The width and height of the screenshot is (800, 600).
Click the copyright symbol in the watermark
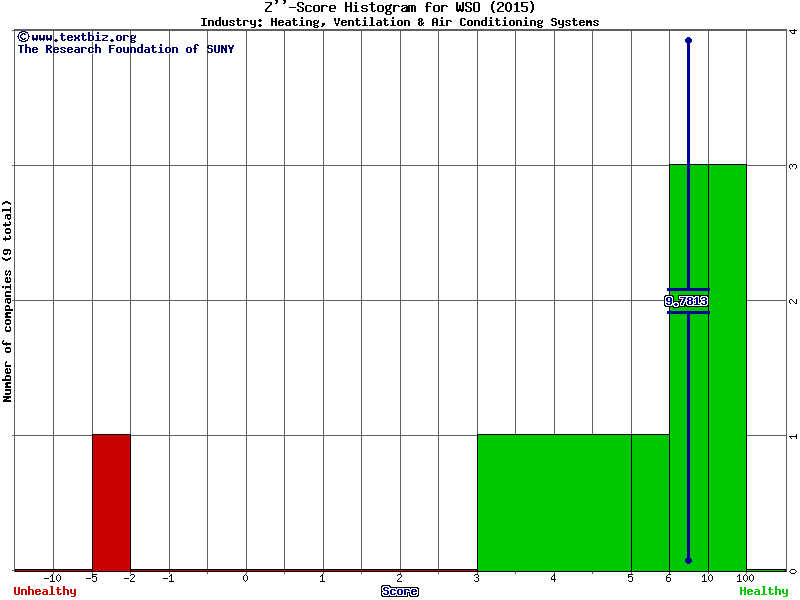23,37
